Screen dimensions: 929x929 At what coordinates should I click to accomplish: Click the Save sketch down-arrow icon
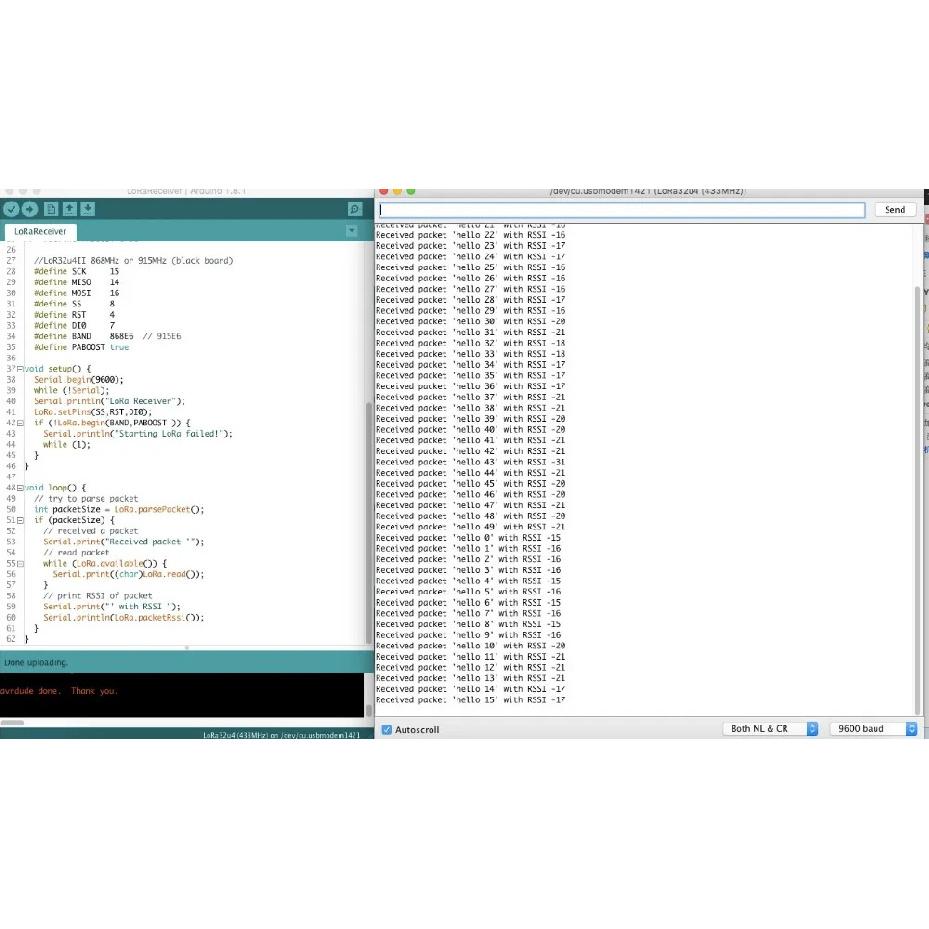(x=88, y=209)
